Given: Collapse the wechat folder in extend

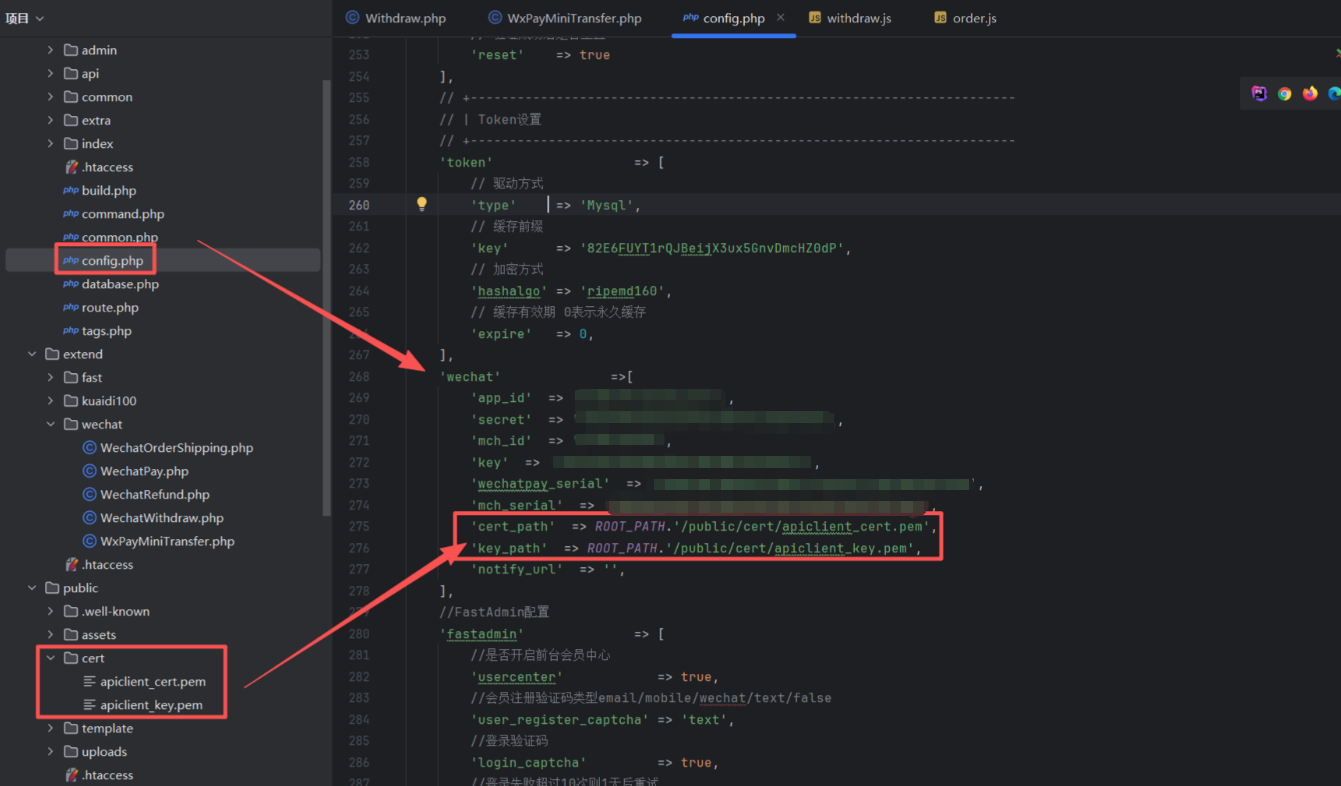Looking at the screenshot, I should [x=51, y=424].
